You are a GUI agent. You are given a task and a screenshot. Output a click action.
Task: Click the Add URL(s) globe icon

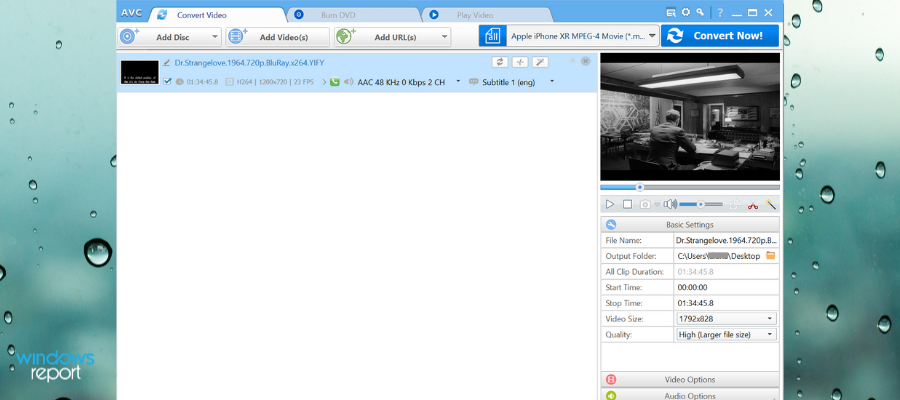(x=346, y=36)
